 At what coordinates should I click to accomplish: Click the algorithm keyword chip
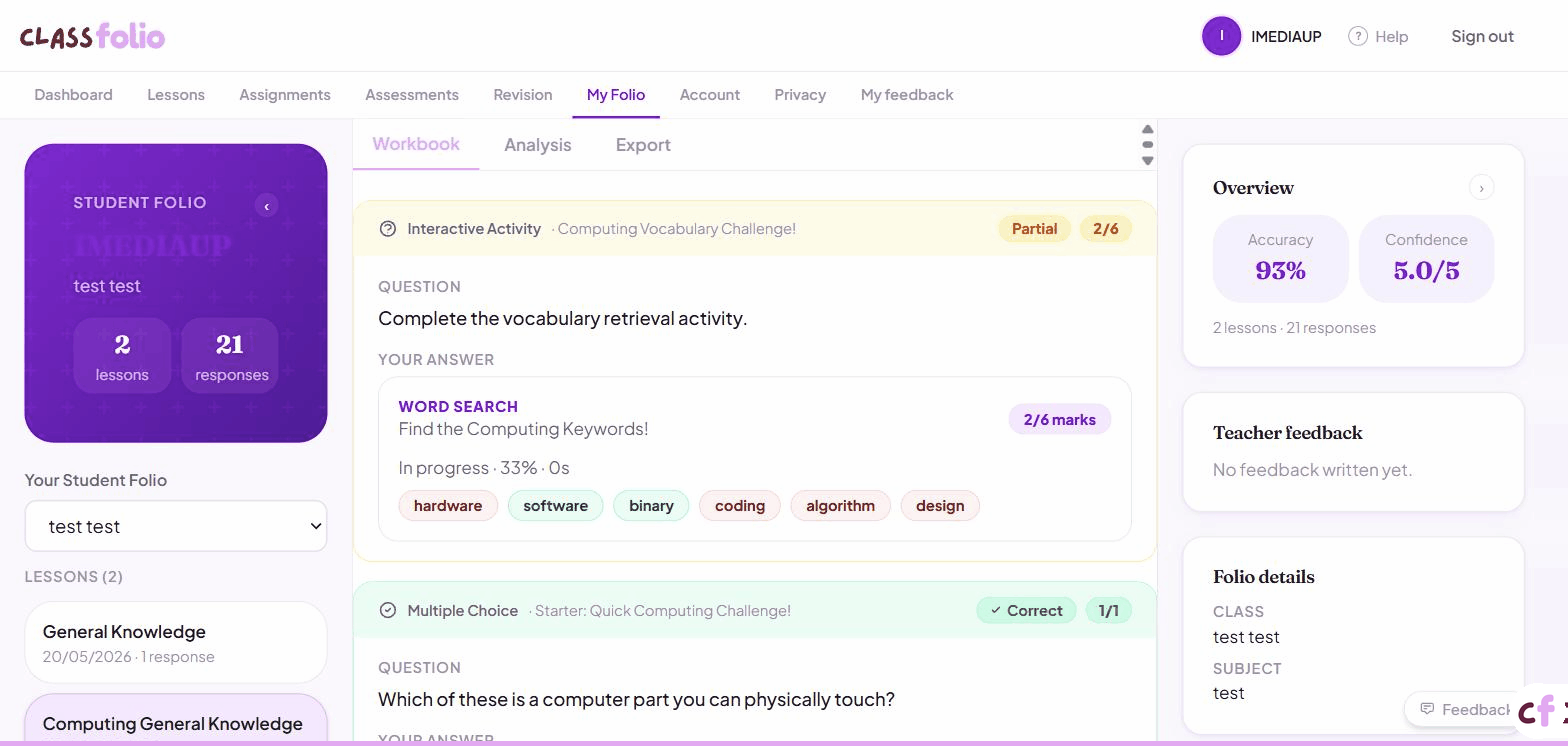[840, 506]
